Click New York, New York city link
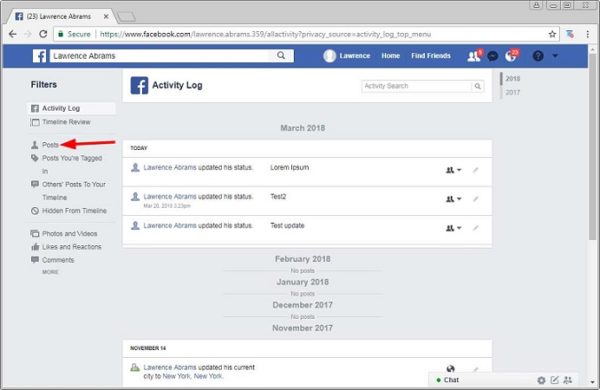 (x=192, y=376)
